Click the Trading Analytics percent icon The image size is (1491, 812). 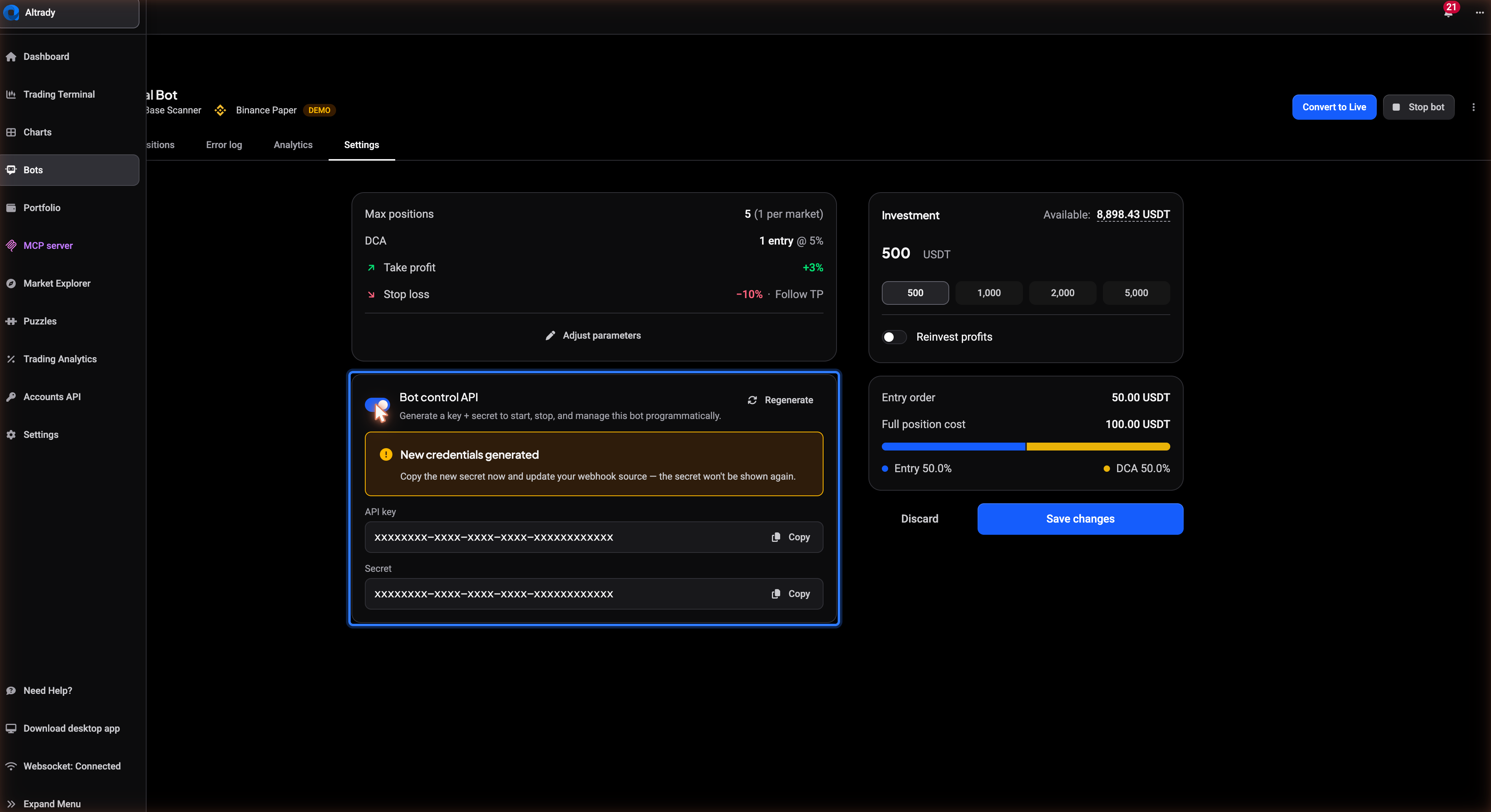click(x=11, y=359)
